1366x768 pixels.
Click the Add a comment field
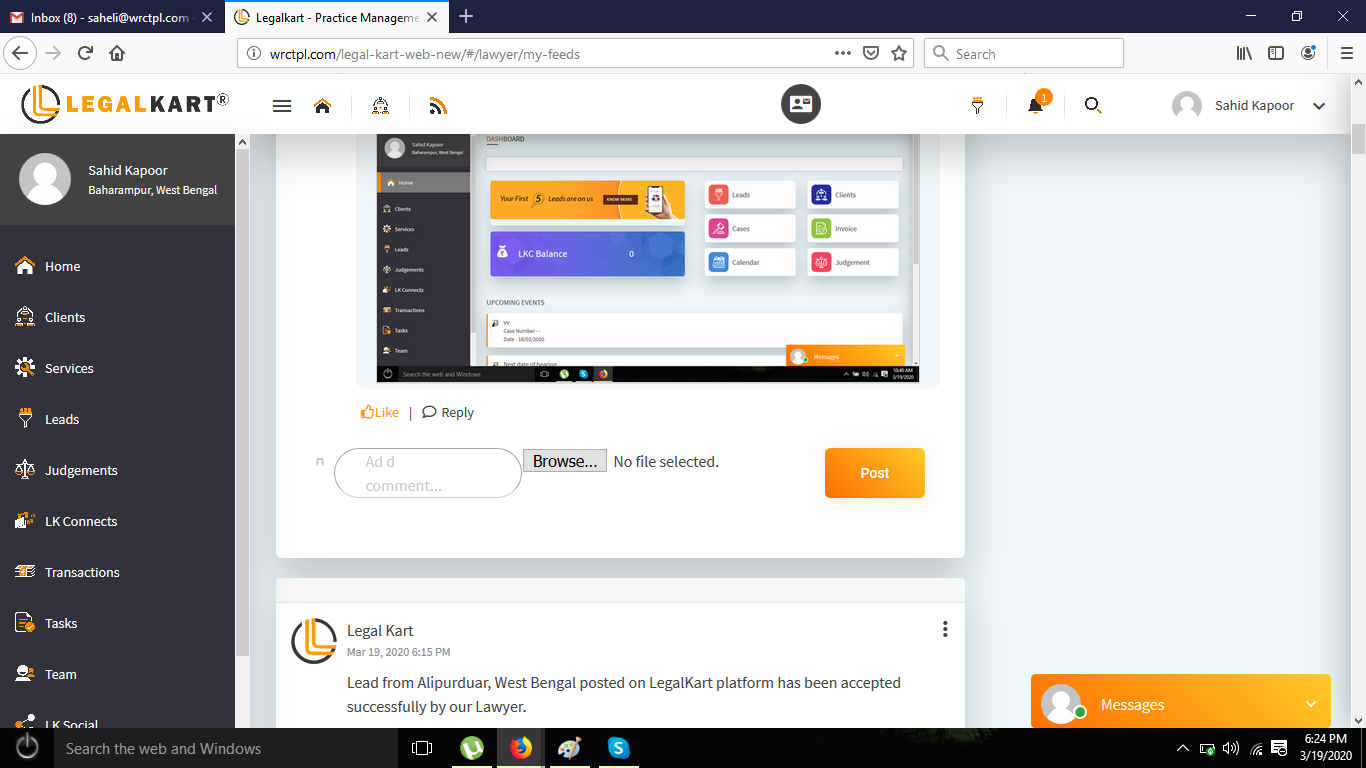click(x=427, y=473)
